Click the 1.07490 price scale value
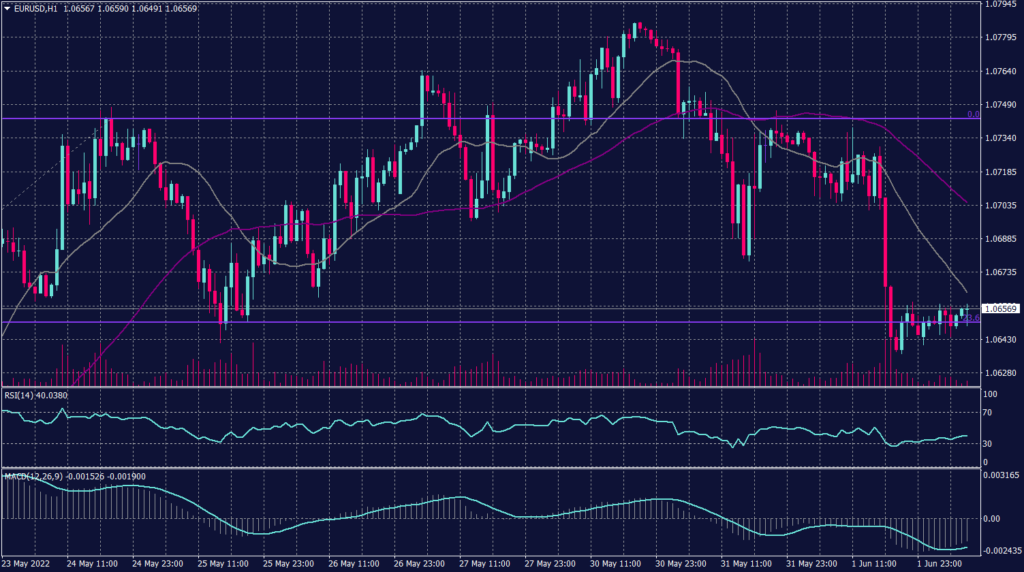Screen dimensions: 1024x572 tap(1001, 104)
